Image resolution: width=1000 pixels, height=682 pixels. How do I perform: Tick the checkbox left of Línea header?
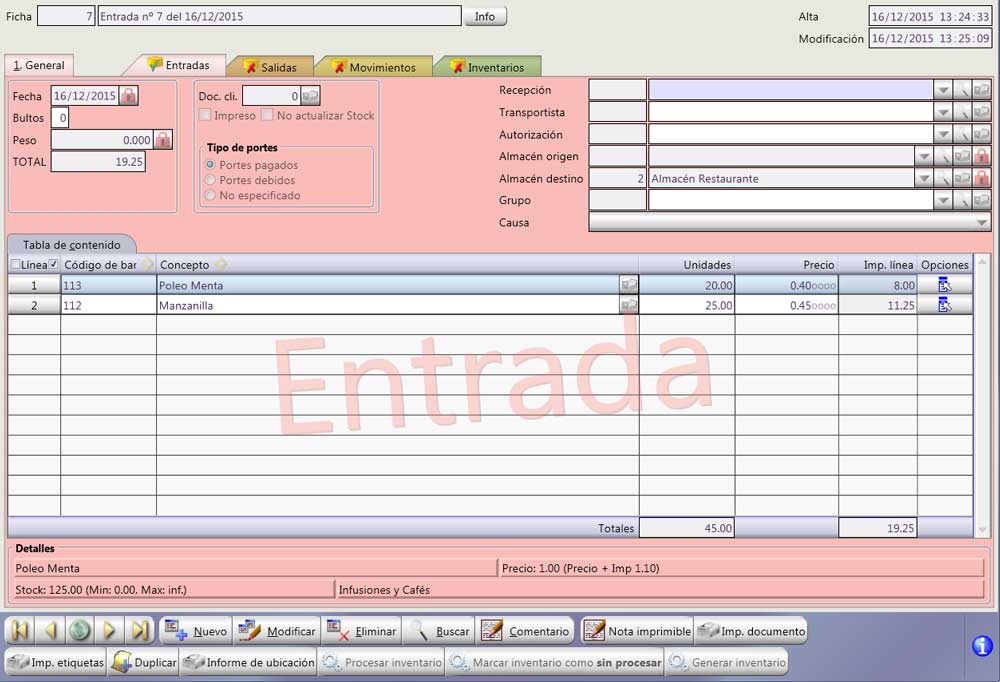point(15,265)
